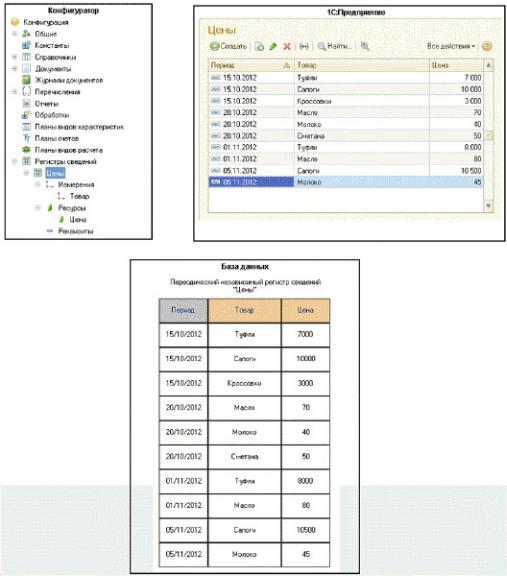The image size is (507, 576).
Task: Select the 01.11.2012 Туфли row
Action: (x=346, y=147)
